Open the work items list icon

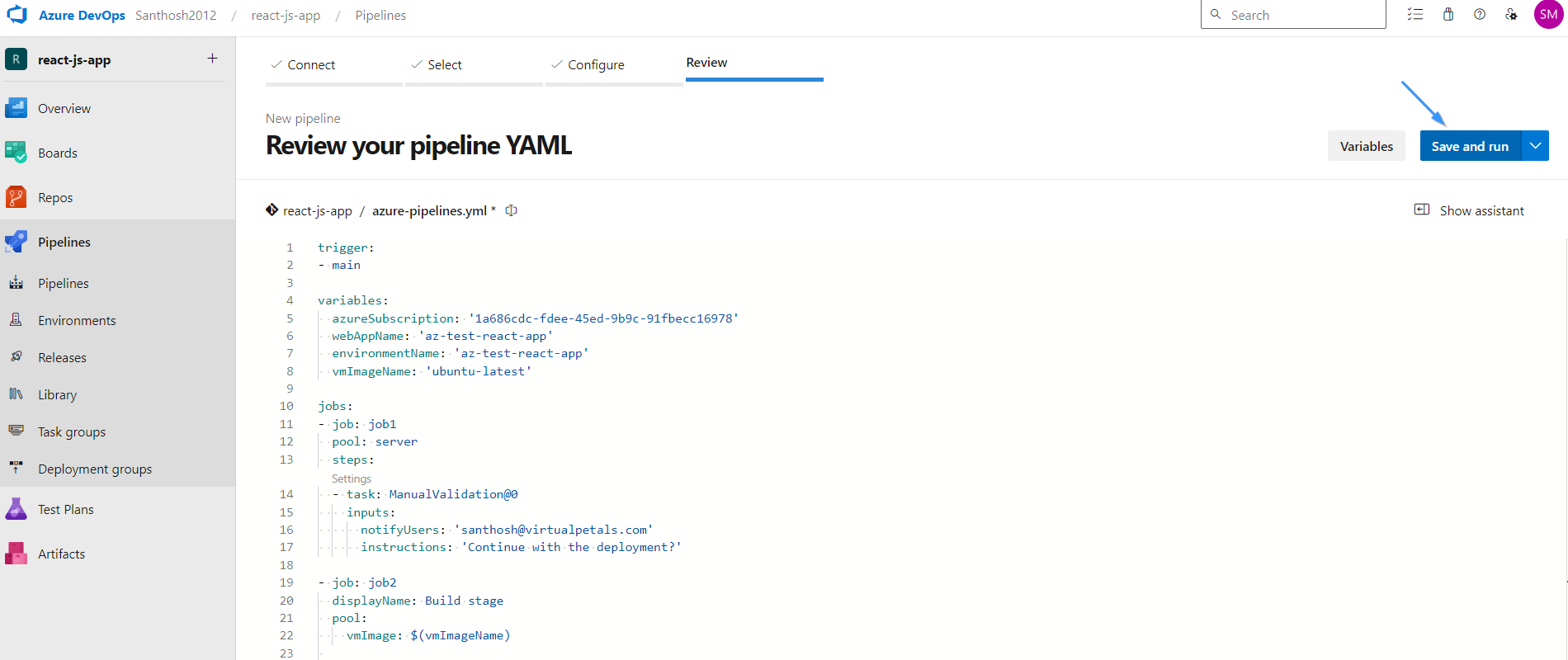click(x=1416, y=15)
